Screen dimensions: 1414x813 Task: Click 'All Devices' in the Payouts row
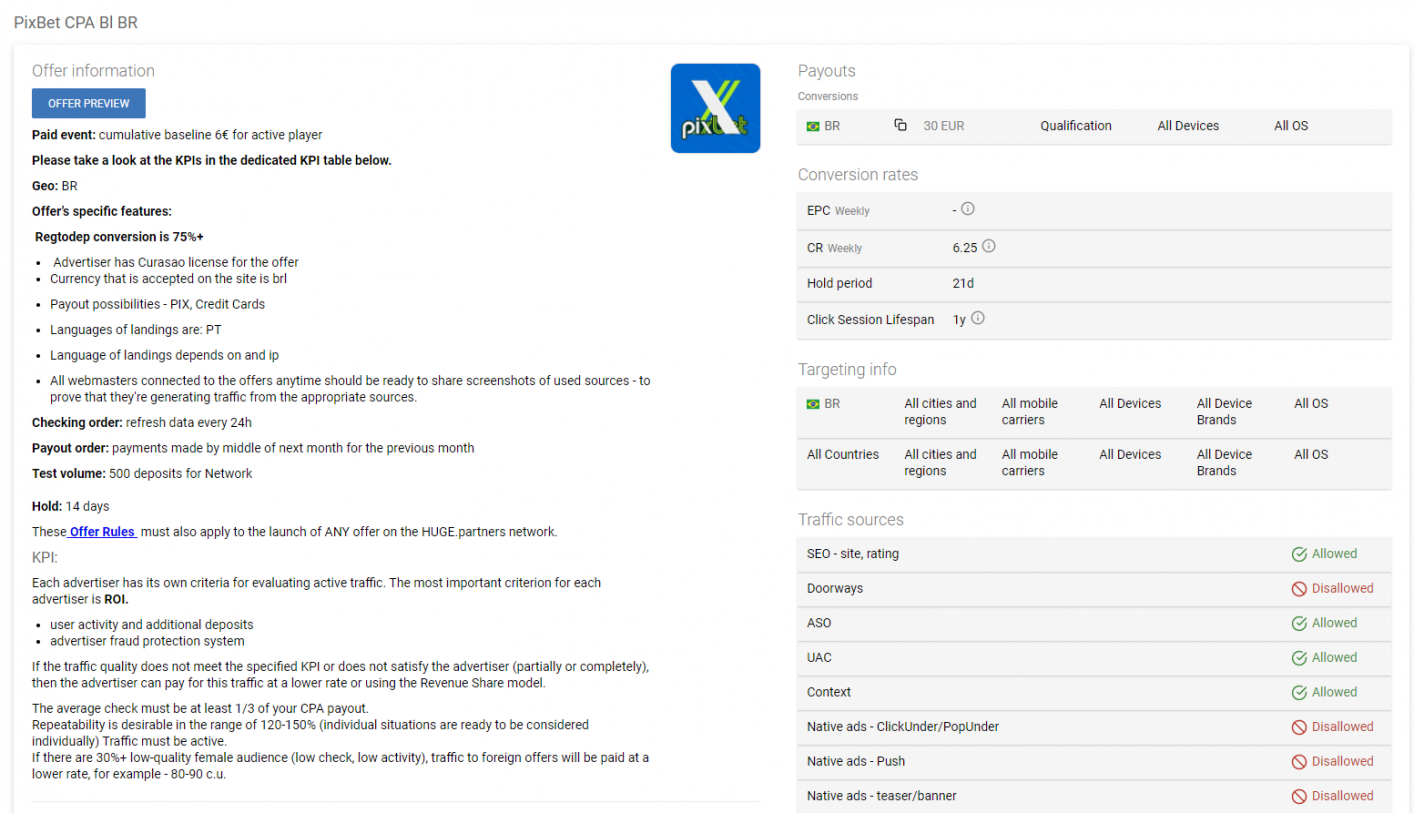tap(1188, 126)
